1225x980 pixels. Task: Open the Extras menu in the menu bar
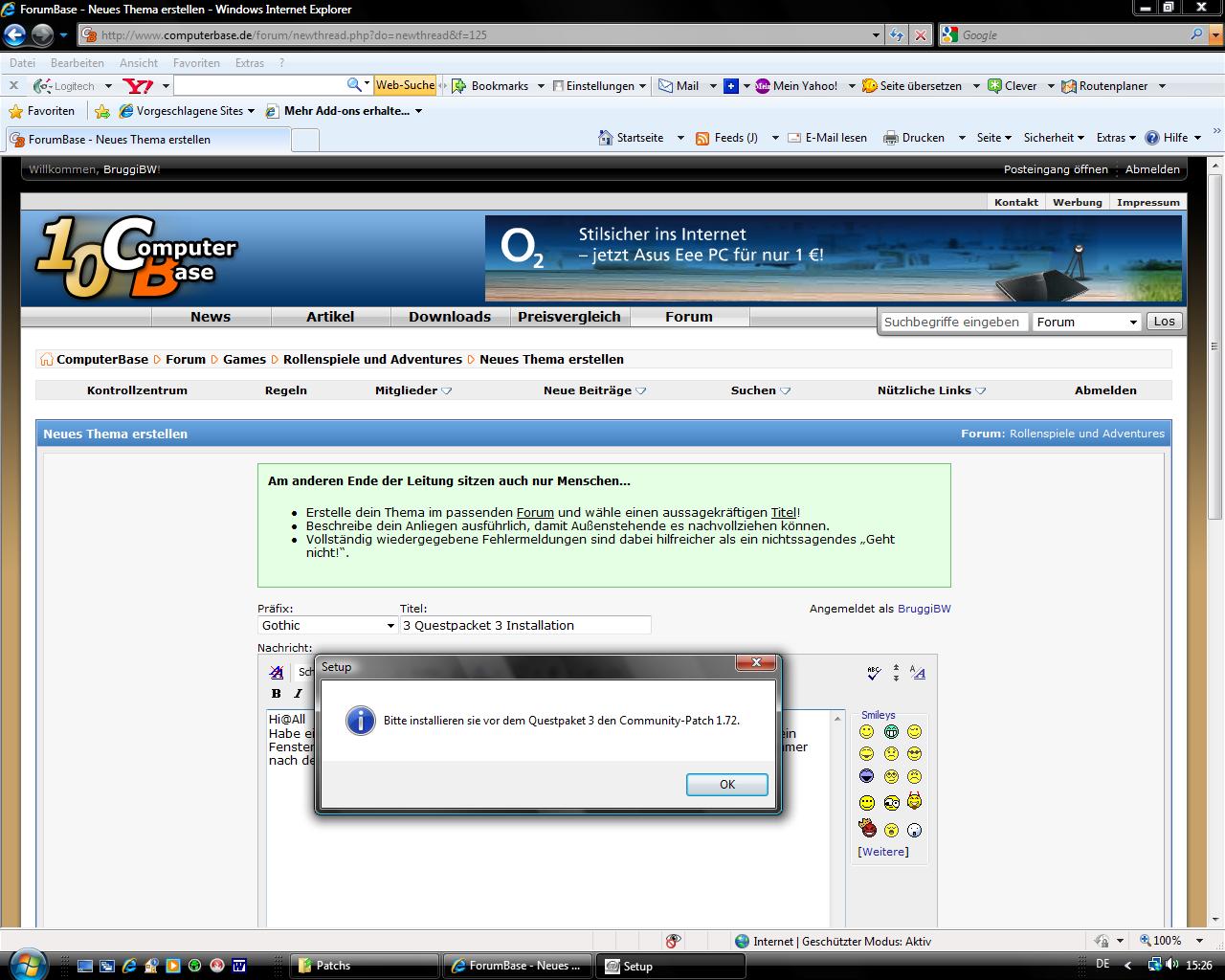tap(250, 63)
